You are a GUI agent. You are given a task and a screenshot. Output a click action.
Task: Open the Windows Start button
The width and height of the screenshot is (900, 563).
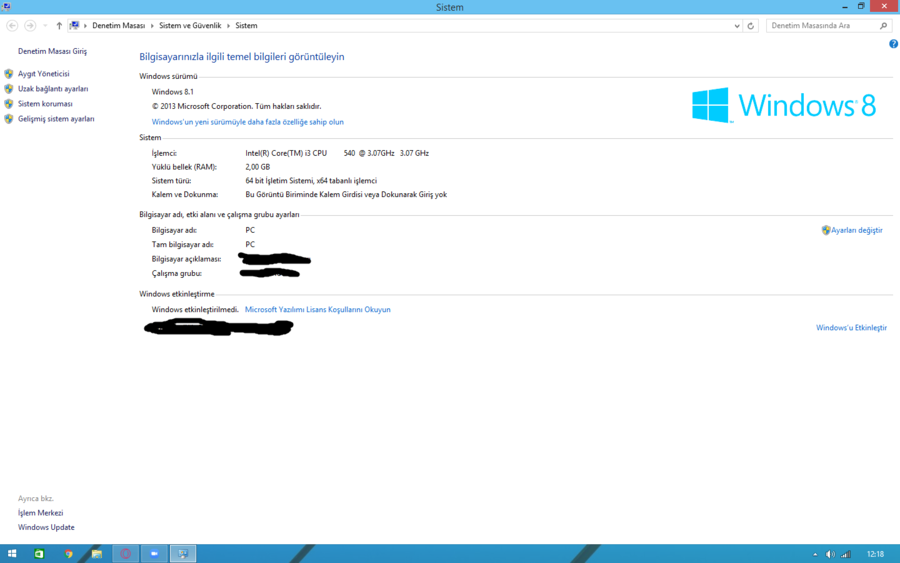[x=12, y=554]
